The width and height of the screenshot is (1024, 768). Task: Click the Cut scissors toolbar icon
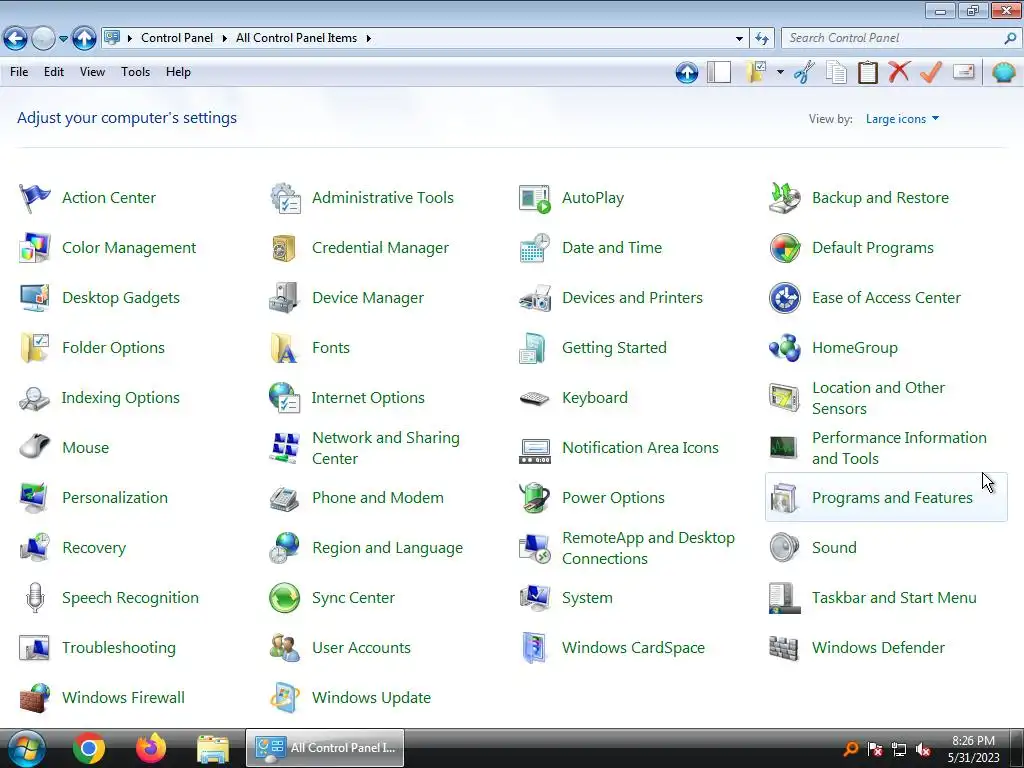tap(805, 72)
